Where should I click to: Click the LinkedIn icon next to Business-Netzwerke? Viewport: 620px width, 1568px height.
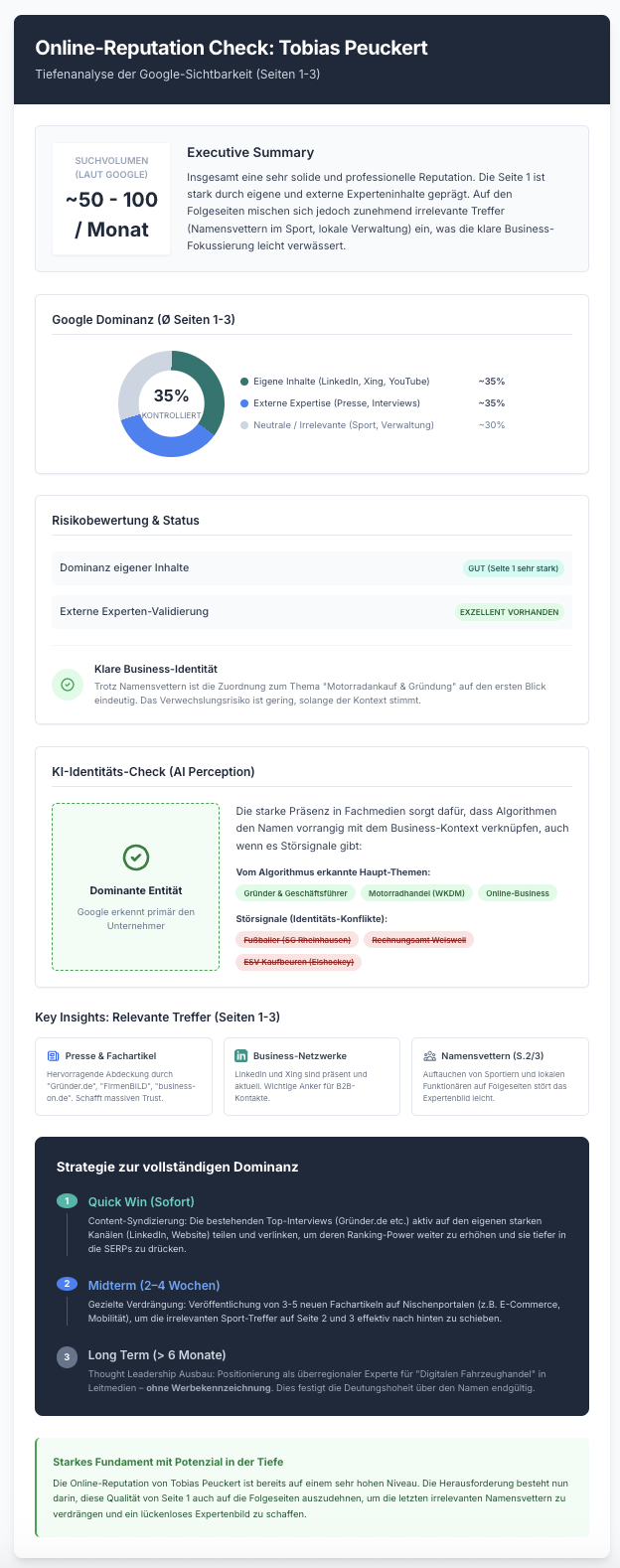click(x=240, y=1056)
